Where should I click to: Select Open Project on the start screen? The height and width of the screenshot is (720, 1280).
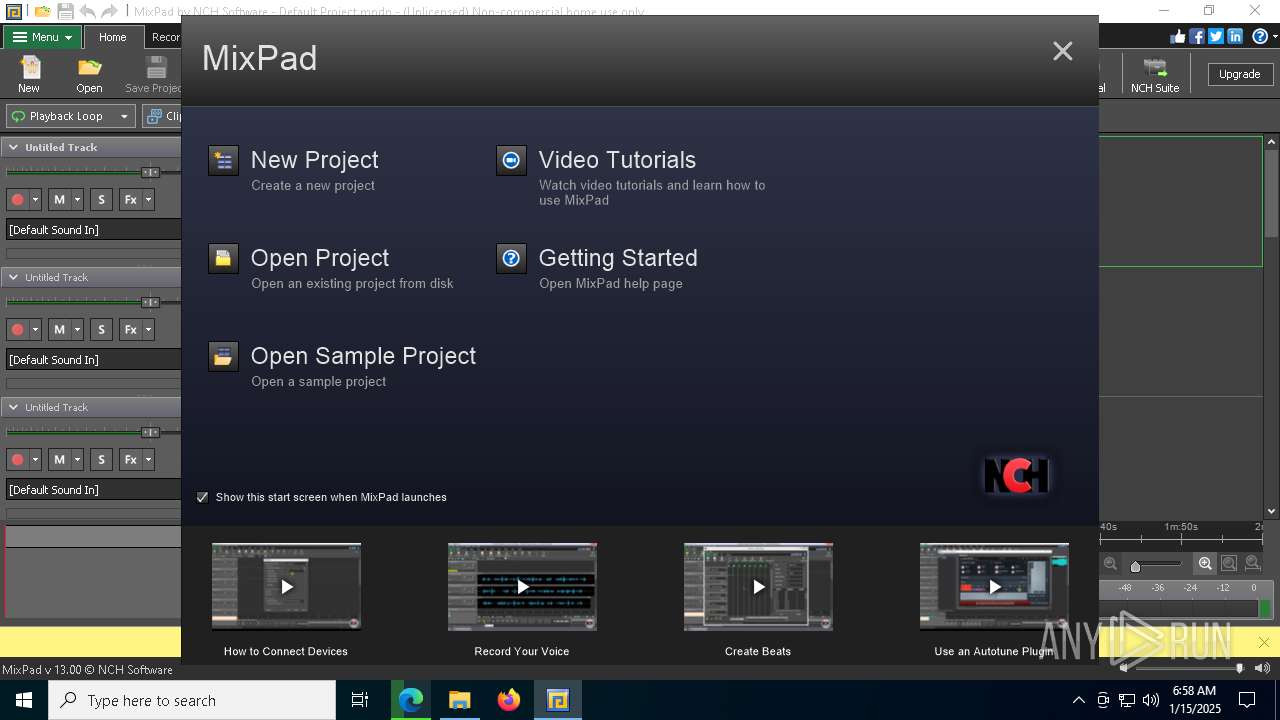320,258
